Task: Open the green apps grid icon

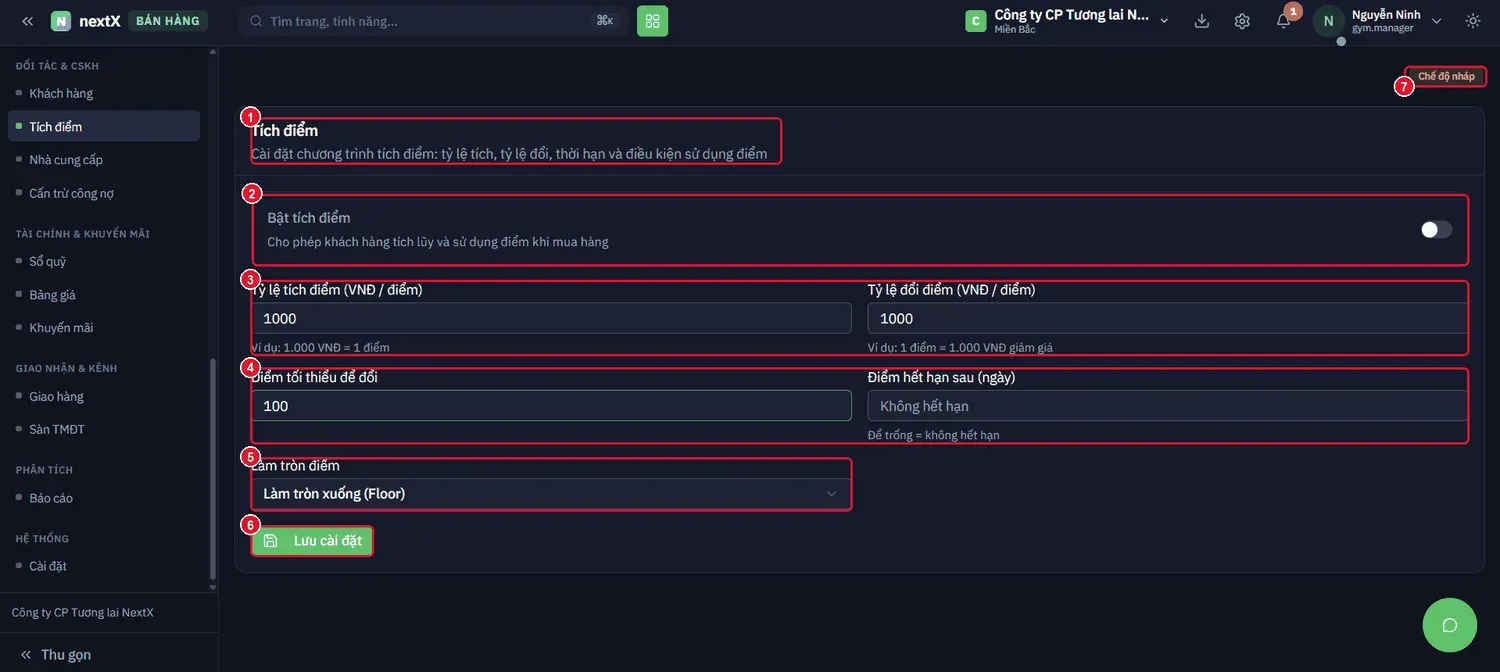Action: [652, 21]
